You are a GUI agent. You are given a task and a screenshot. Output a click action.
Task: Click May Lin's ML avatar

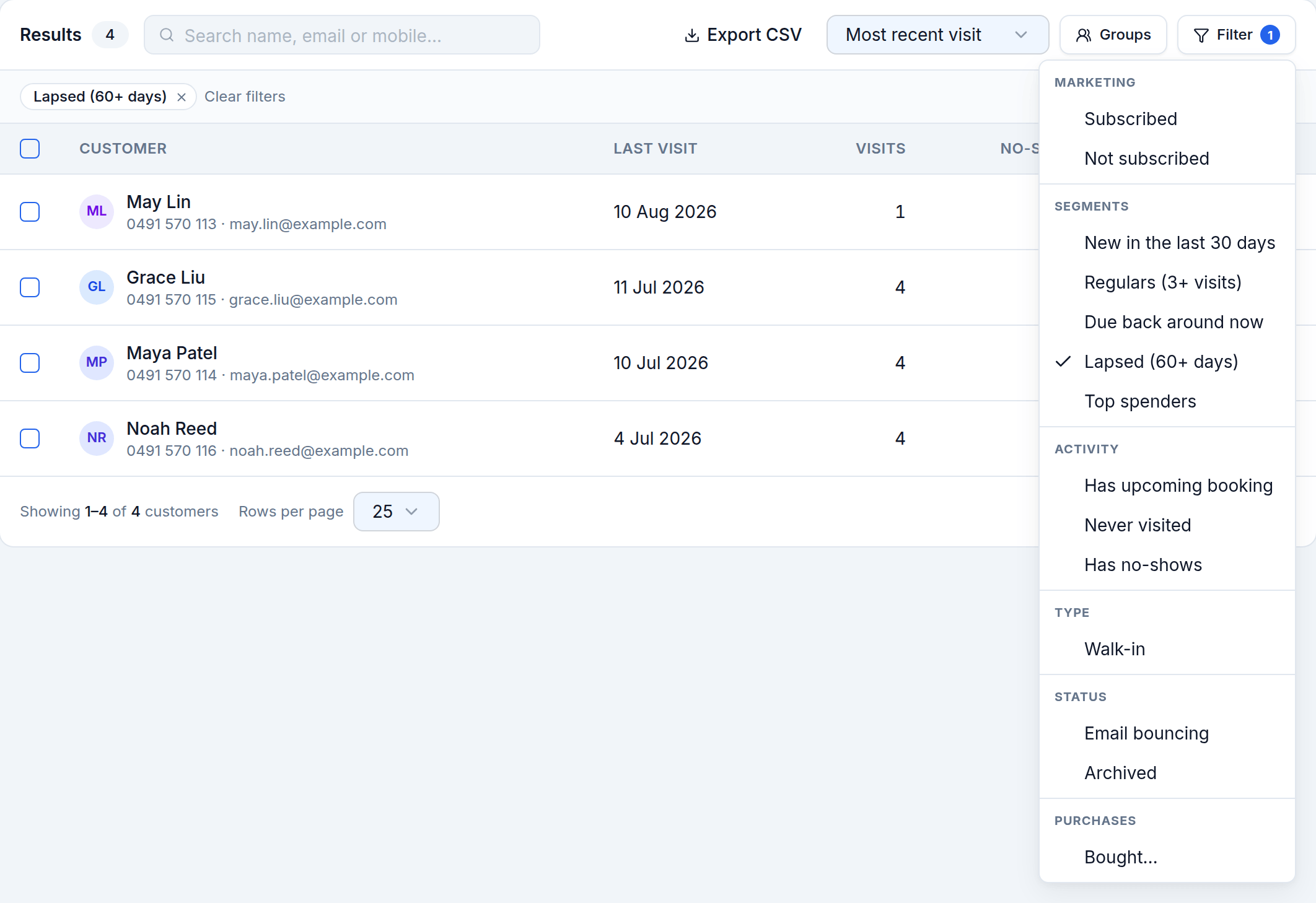pyautogui.click(x=97, y=211)
